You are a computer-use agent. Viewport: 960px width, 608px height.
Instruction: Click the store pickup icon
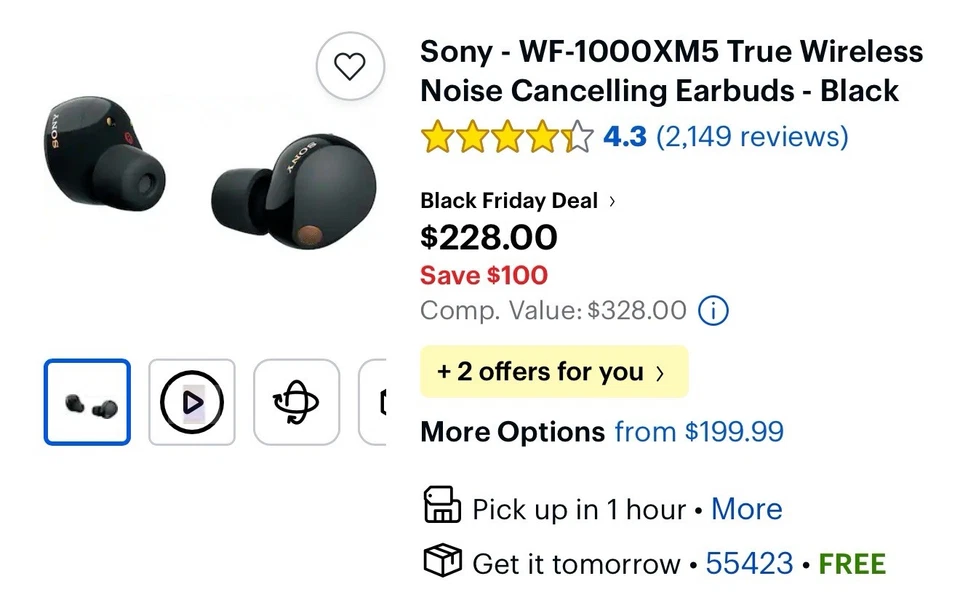pyautogui.click(x=440, y=508)
